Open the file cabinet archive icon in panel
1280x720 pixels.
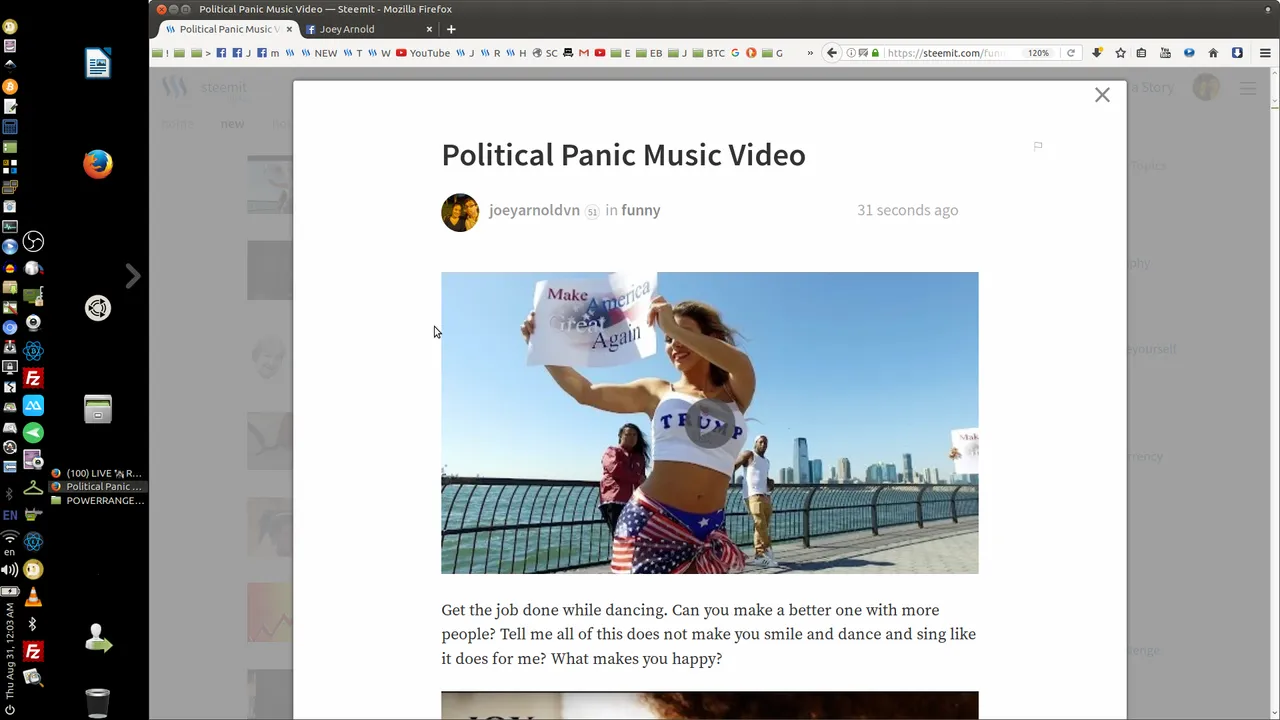[x=98, y=409]
